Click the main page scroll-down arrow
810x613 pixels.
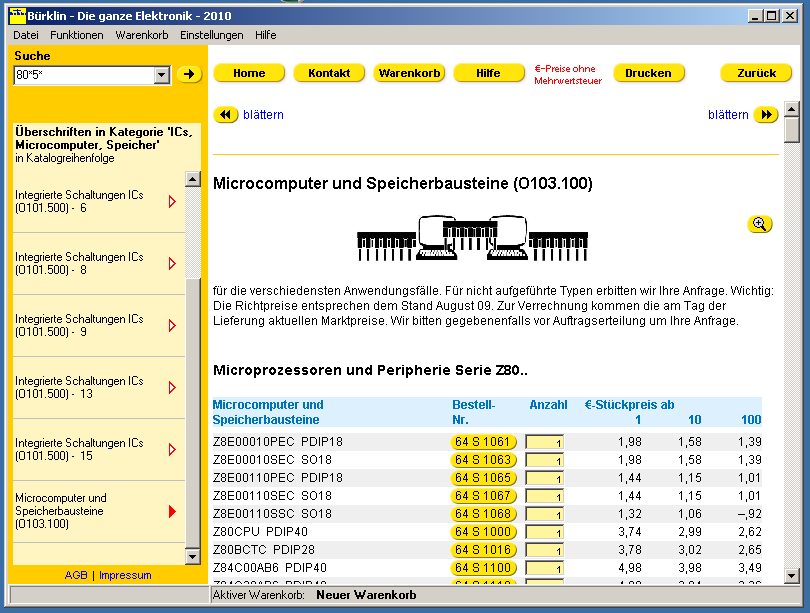point(792,576)
